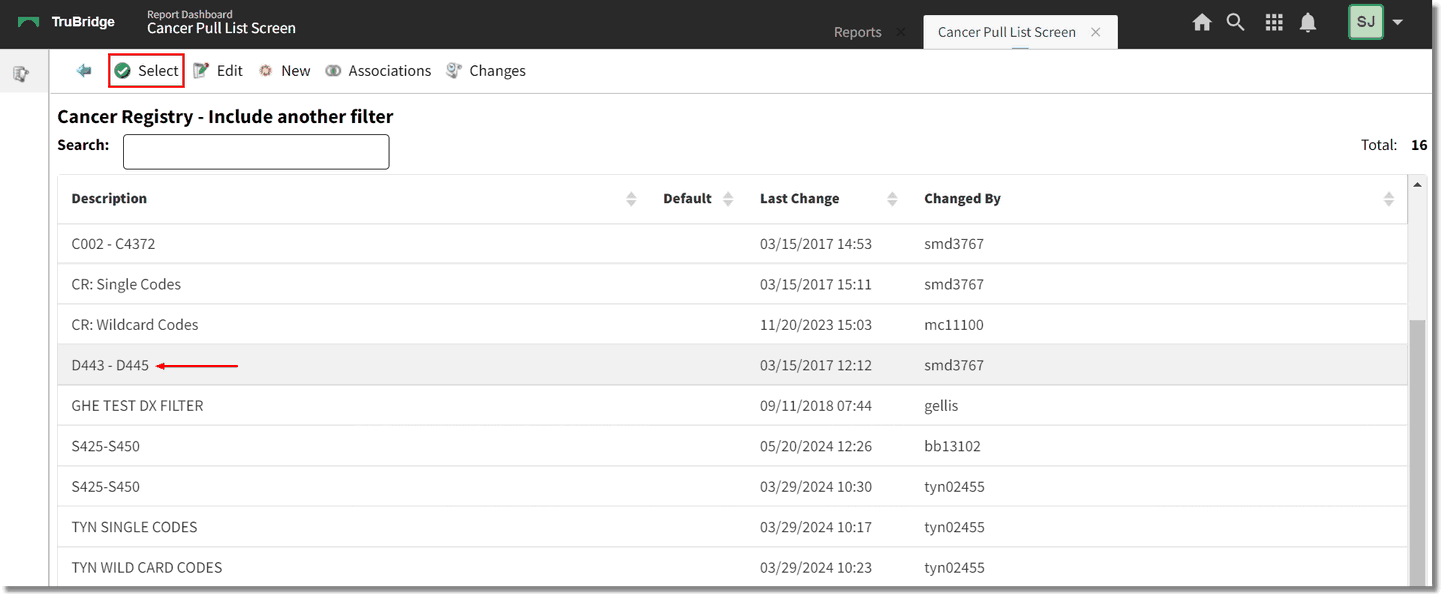
Task: Click the date 03/29/2024 10:23
Action: (815, 567)
